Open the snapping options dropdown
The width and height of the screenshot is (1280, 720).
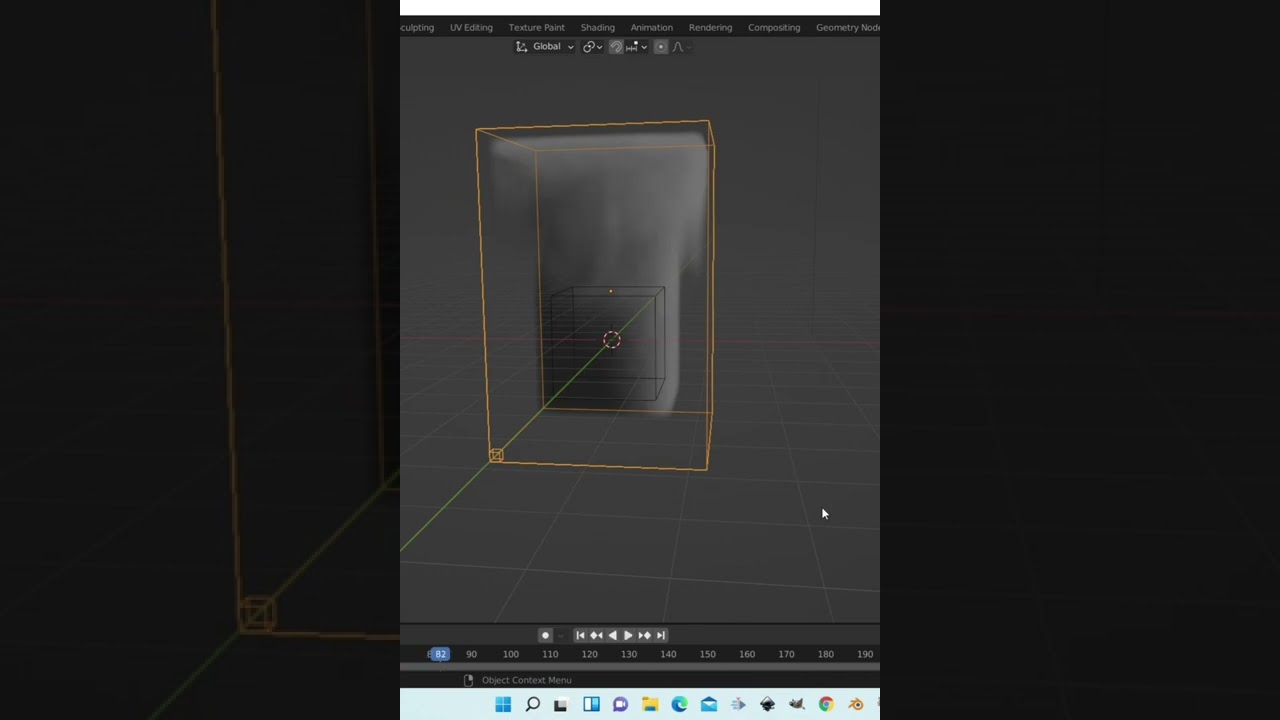(636, 47)
